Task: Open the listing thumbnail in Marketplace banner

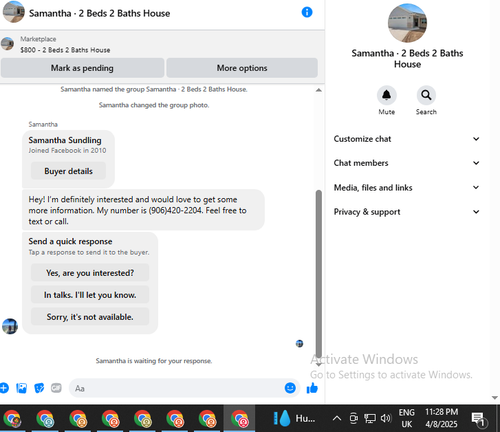Action: pyautogui.click(x=7, y=44)
